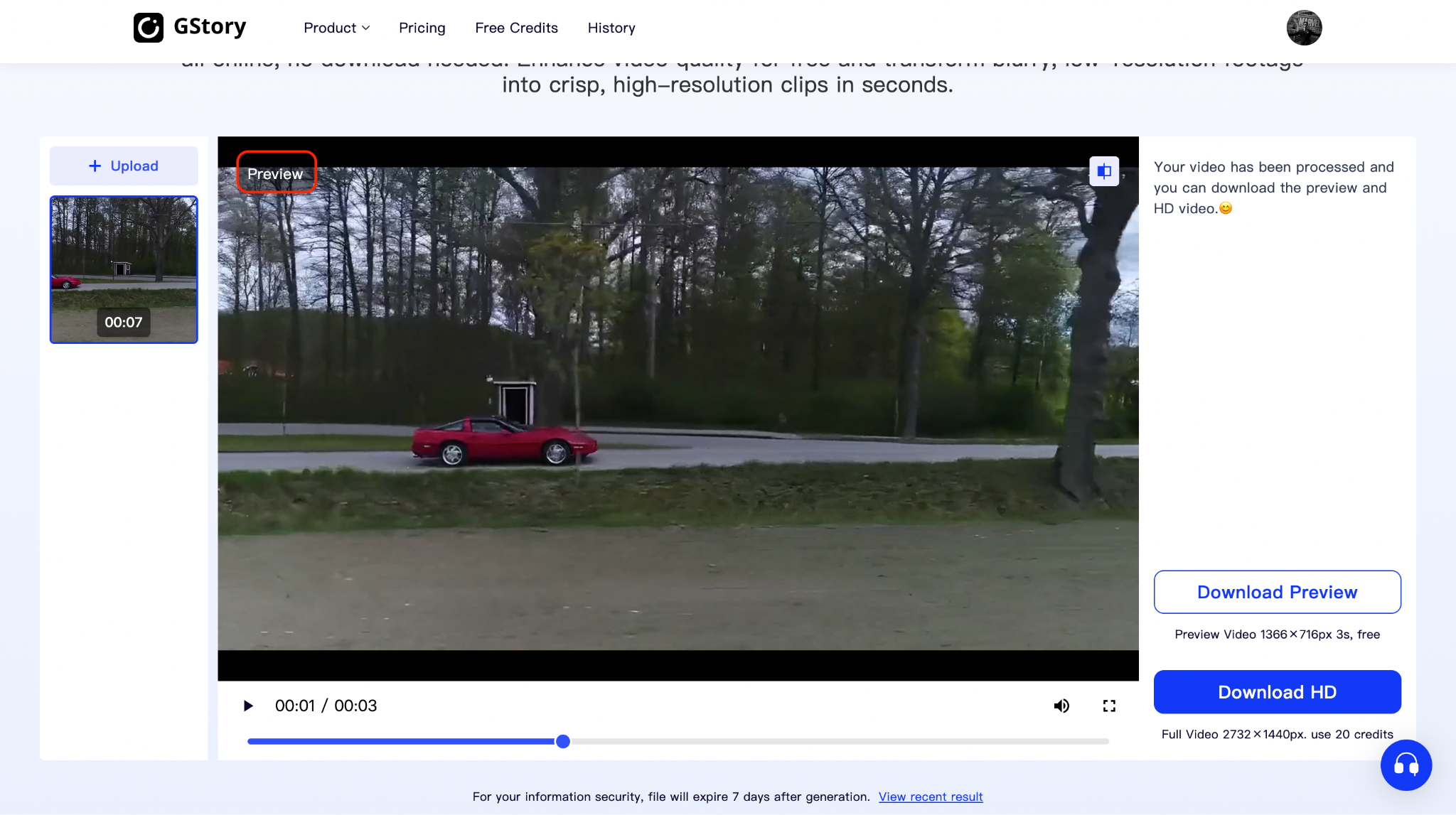Click the profile avatar icon

[1303, 27]
